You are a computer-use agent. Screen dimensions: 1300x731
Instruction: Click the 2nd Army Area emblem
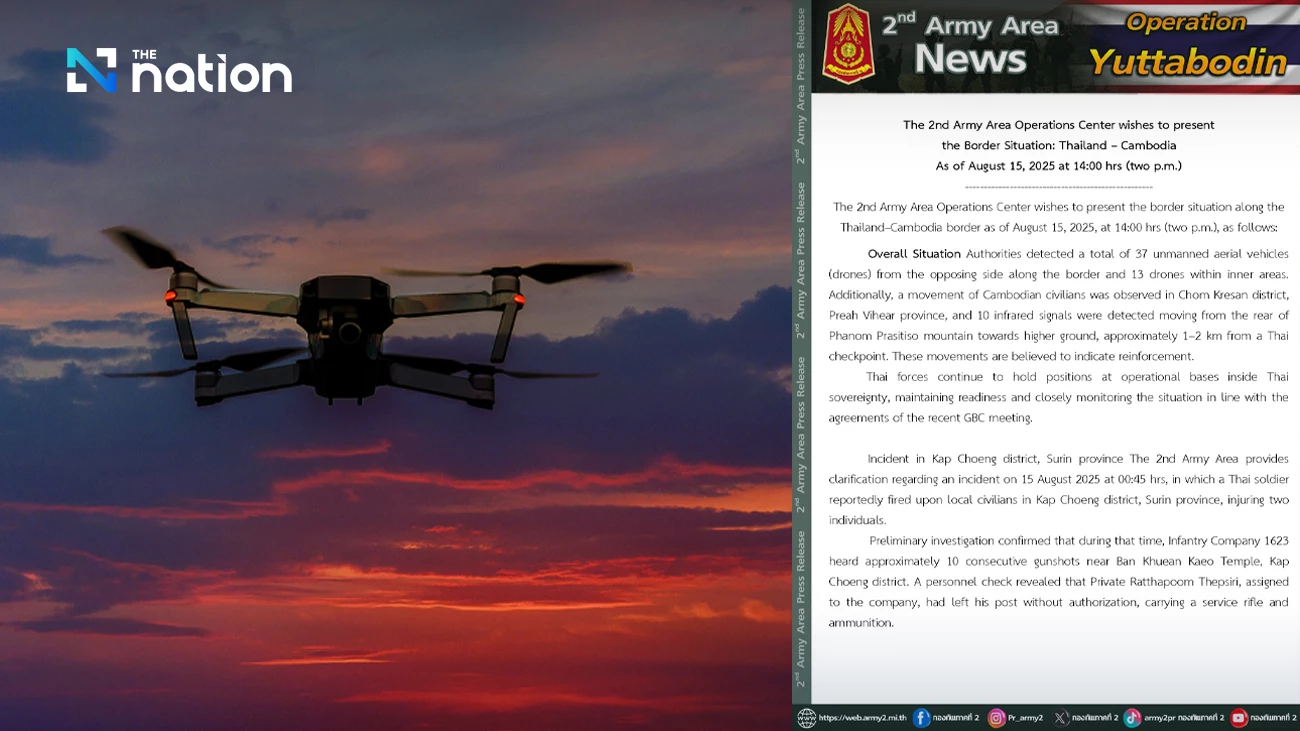pos(848,44)
